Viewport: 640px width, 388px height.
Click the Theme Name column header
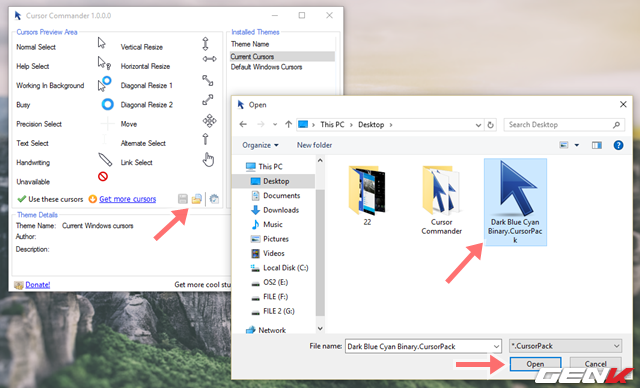[250, 44]
